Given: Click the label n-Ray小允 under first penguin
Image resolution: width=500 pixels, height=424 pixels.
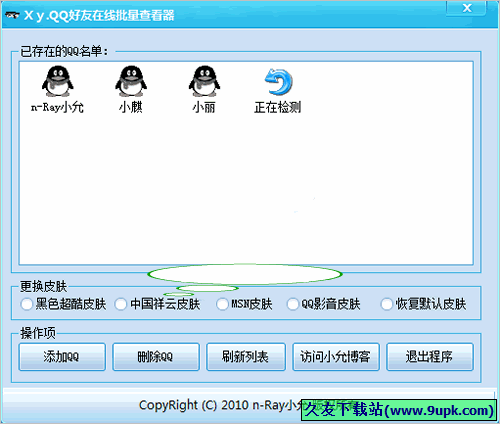Looking at the screenshot, I should pyautogui.click(x=57, y=107).
